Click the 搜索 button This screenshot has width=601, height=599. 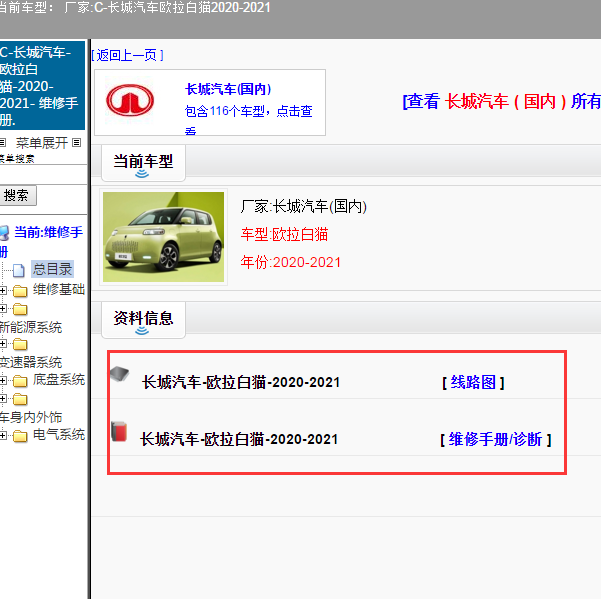point(17,195)
